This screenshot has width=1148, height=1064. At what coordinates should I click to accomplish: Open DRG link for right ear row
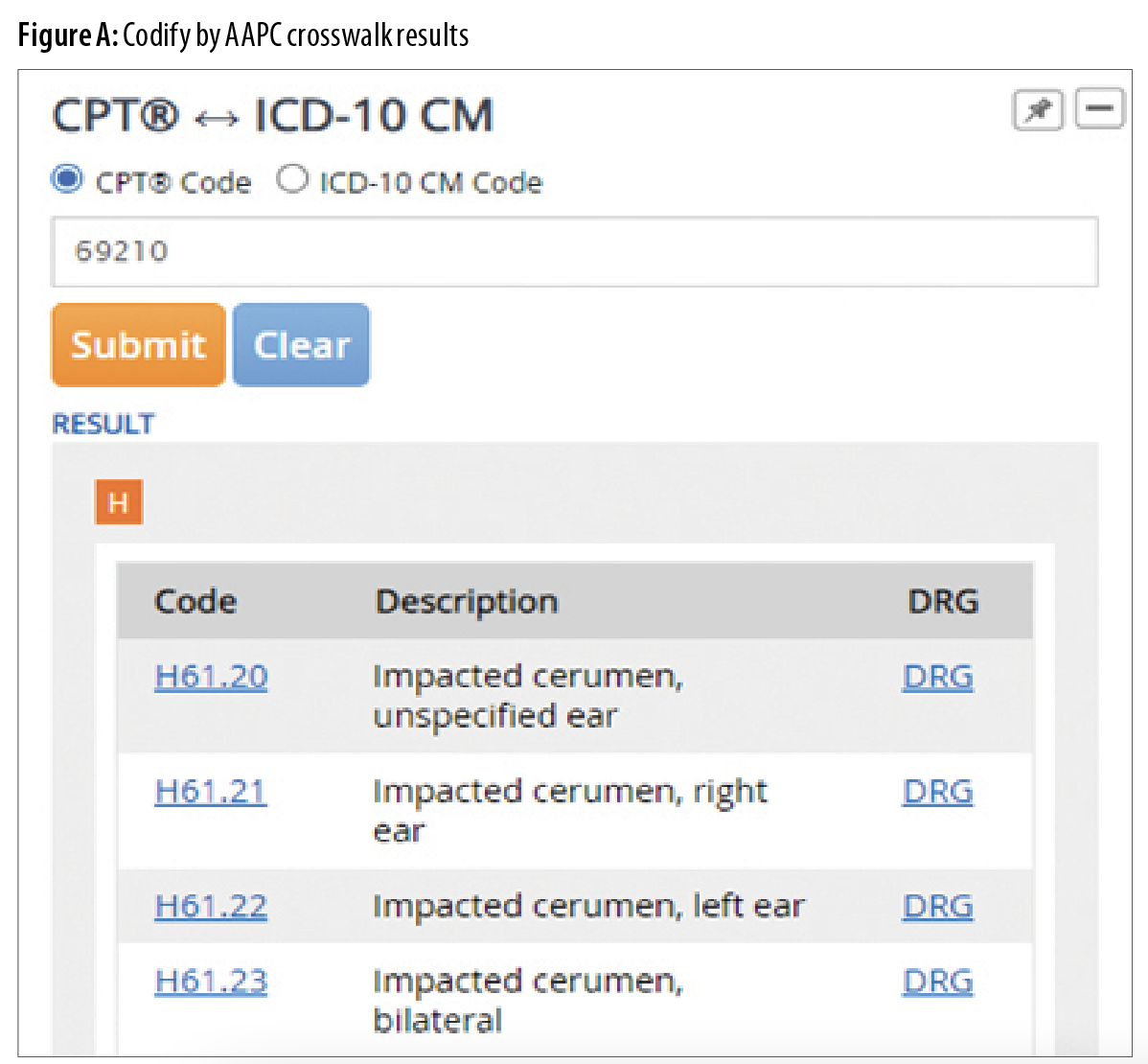pos(937,792)
